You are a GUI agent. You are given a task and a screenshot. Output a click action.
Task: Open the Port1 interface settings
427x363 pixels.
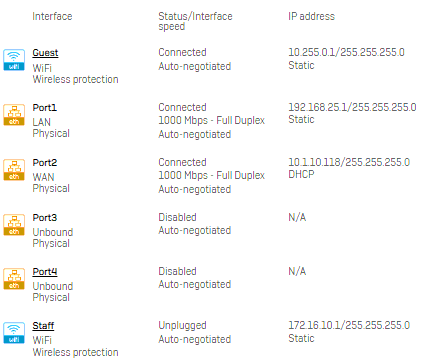(45, 108)
